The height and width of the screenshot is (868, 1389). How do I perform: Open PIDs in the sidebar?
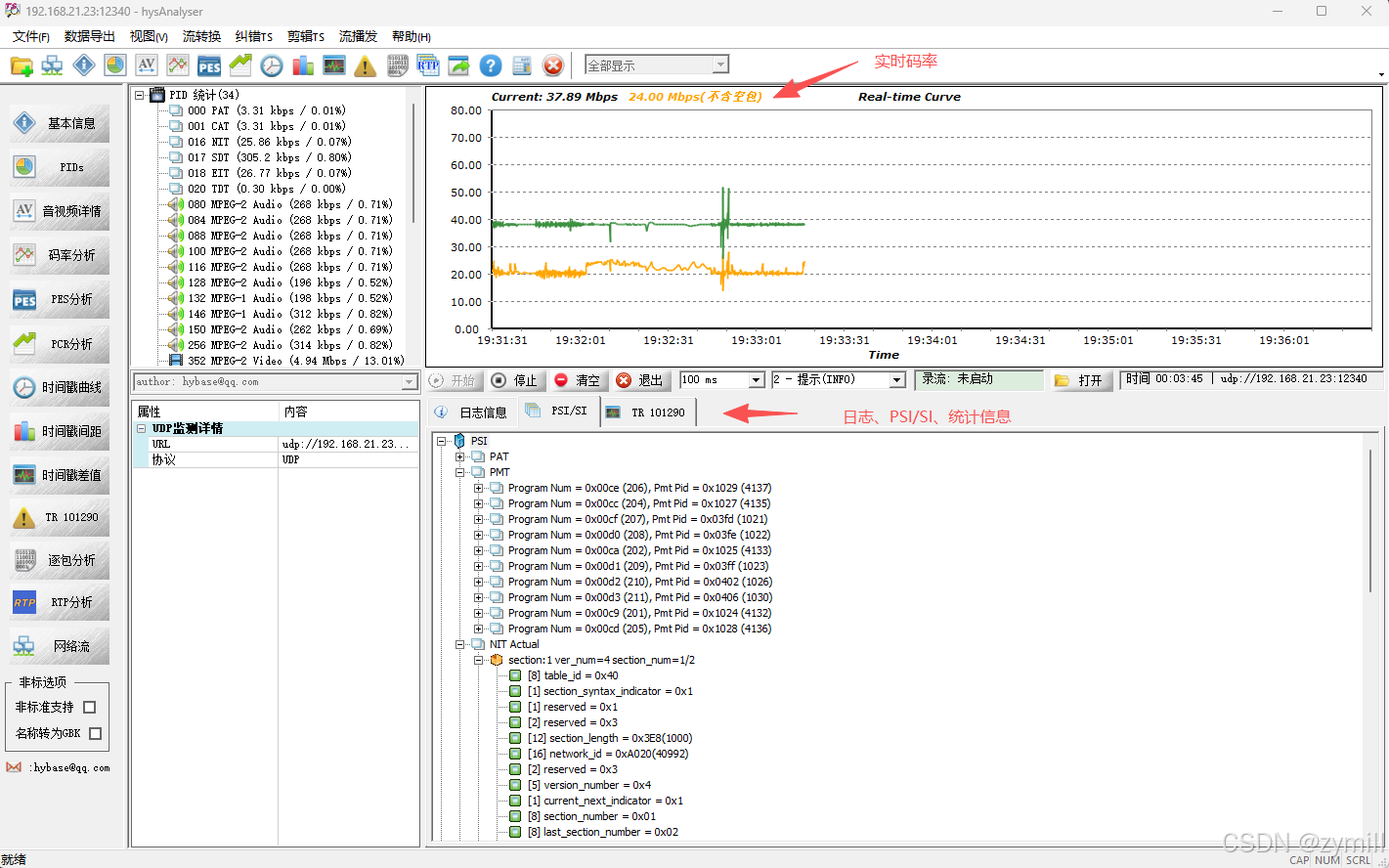60,167
